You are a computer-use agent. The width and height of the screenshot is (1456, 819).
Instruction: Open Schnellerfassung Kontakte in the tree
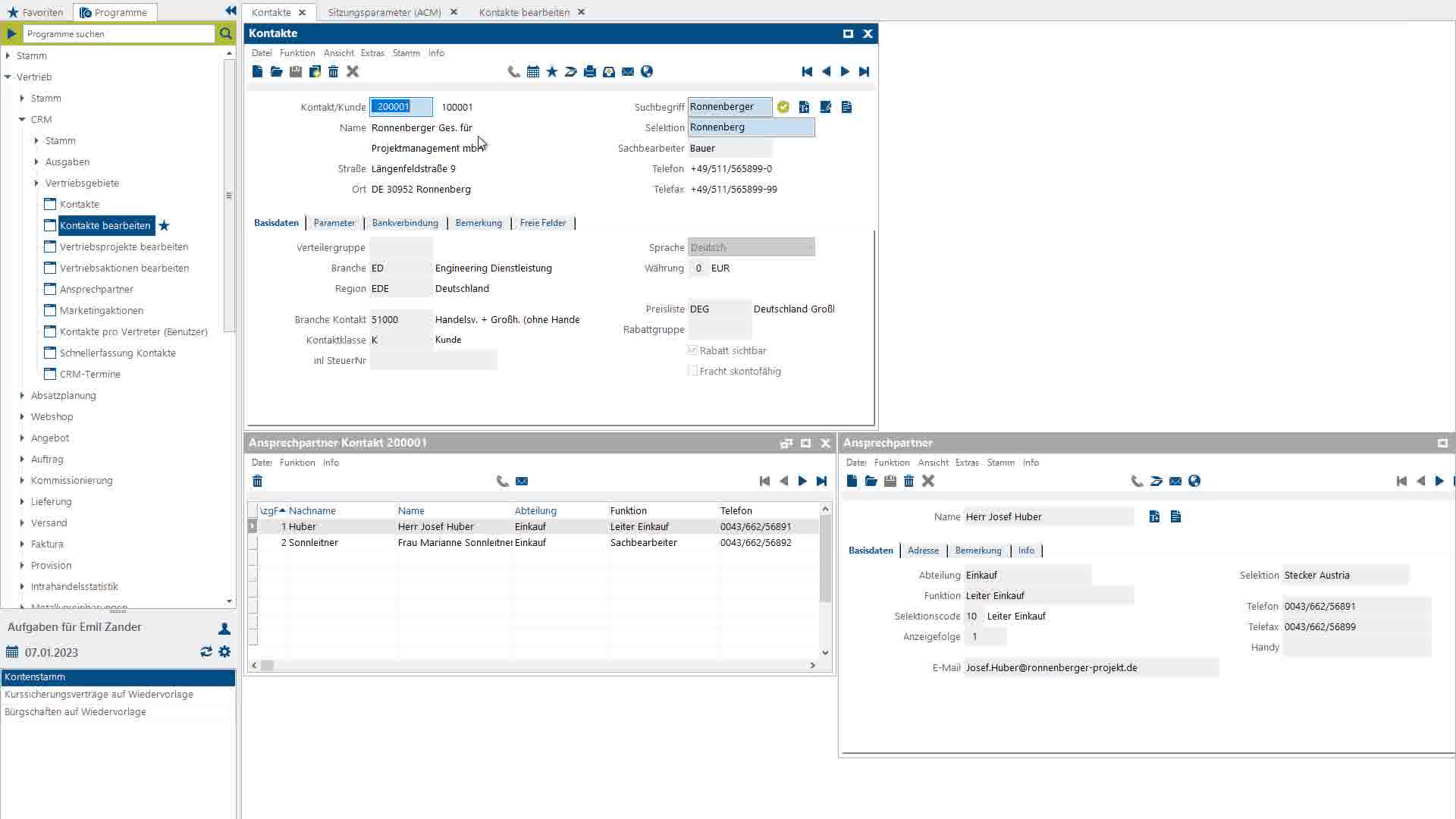click(118, 353)
